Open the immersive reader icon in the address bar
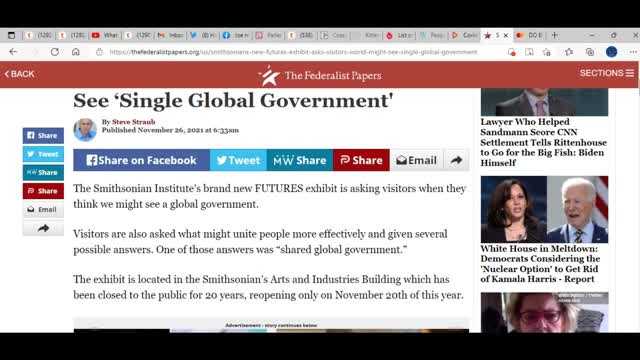 pyautogui.click(x=529, y=52)
